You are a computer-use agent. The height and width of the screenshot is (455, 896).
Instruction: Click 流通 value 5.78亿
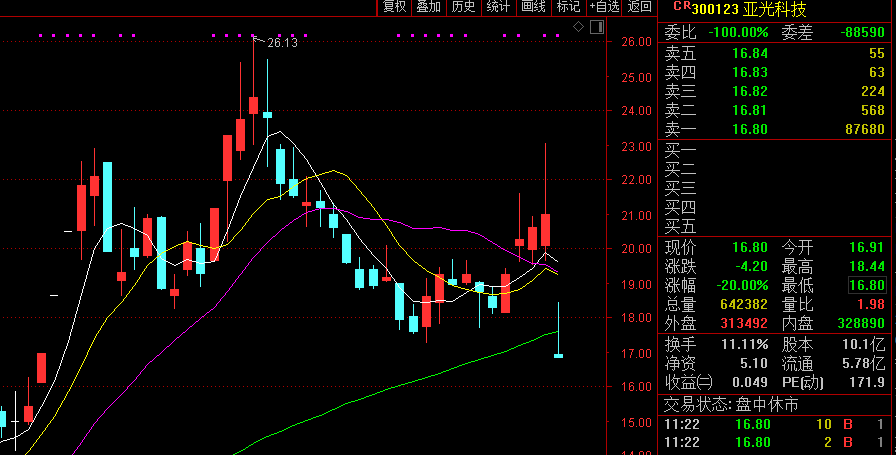click(x=865, y=364)
